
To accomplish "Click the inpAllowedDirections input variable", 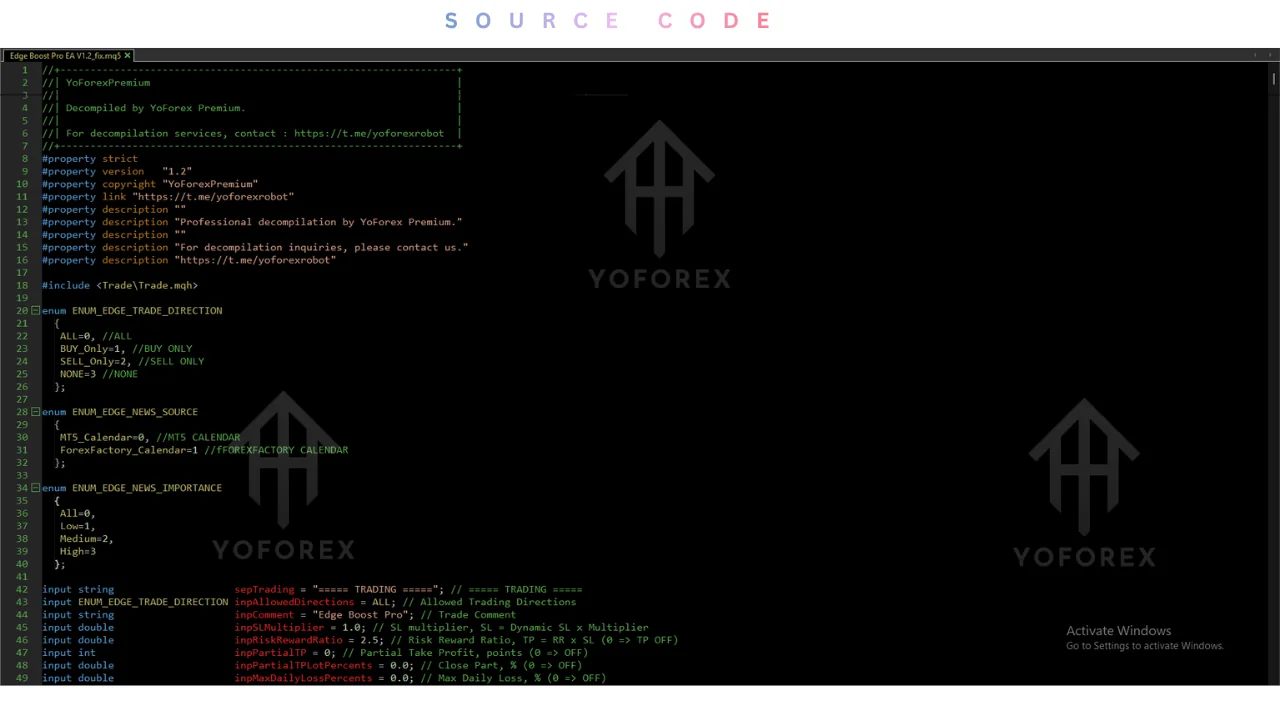I will click(295, 602).
